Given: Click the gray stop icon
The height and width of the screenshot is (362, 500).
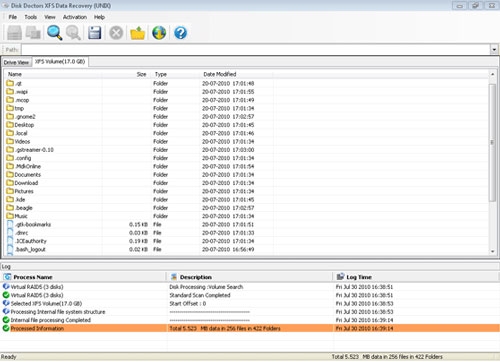Looking at the screenshot, I should coord(116,33).
